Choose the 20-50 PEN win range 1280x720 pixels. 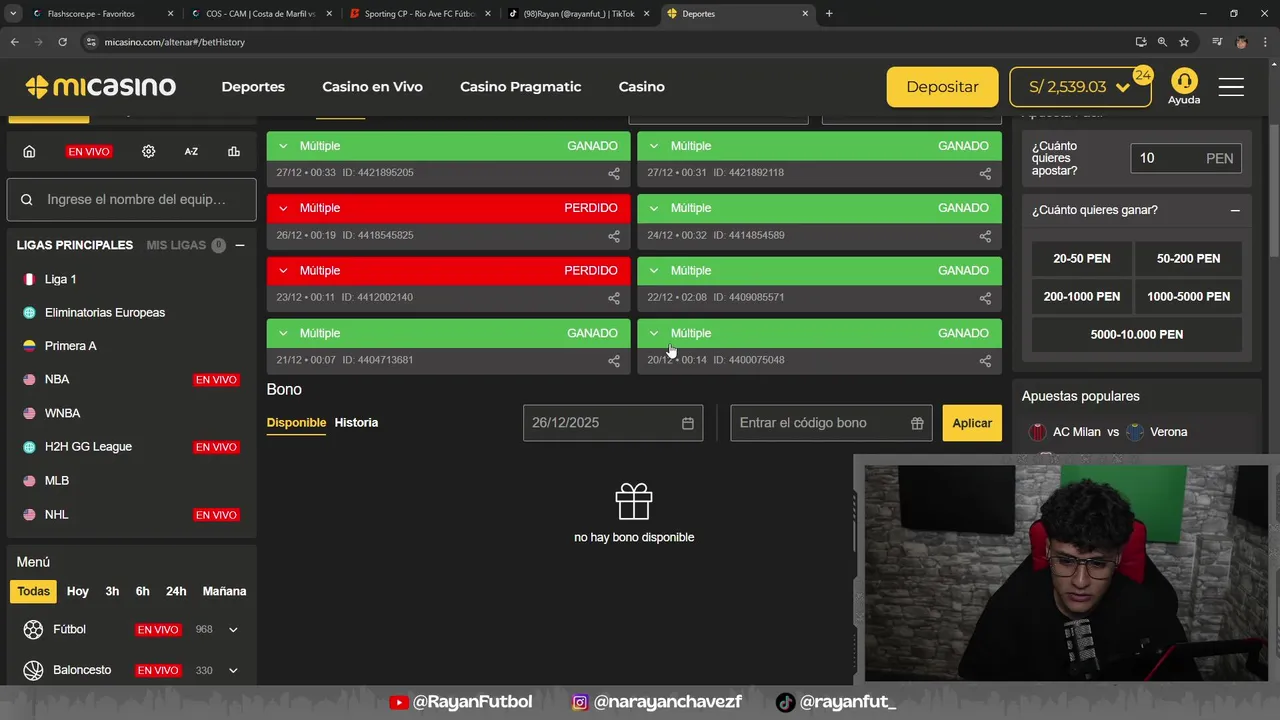(x=1082, y=259)
